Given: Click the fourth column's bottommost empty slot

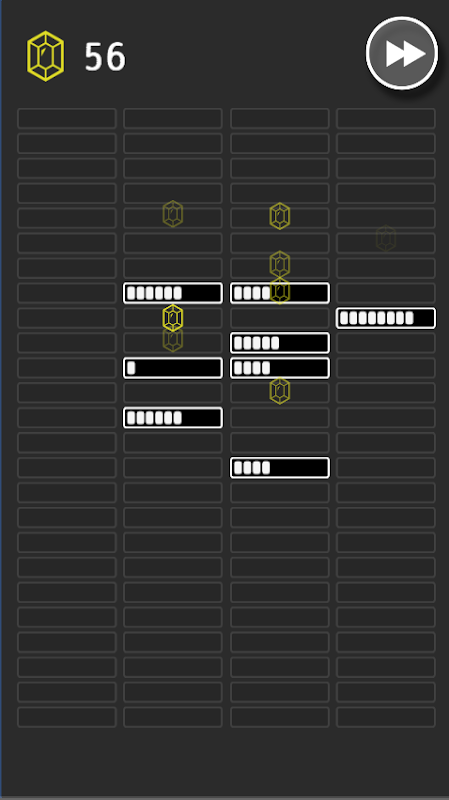Looking at the screenshot, I should coord(386,717).
